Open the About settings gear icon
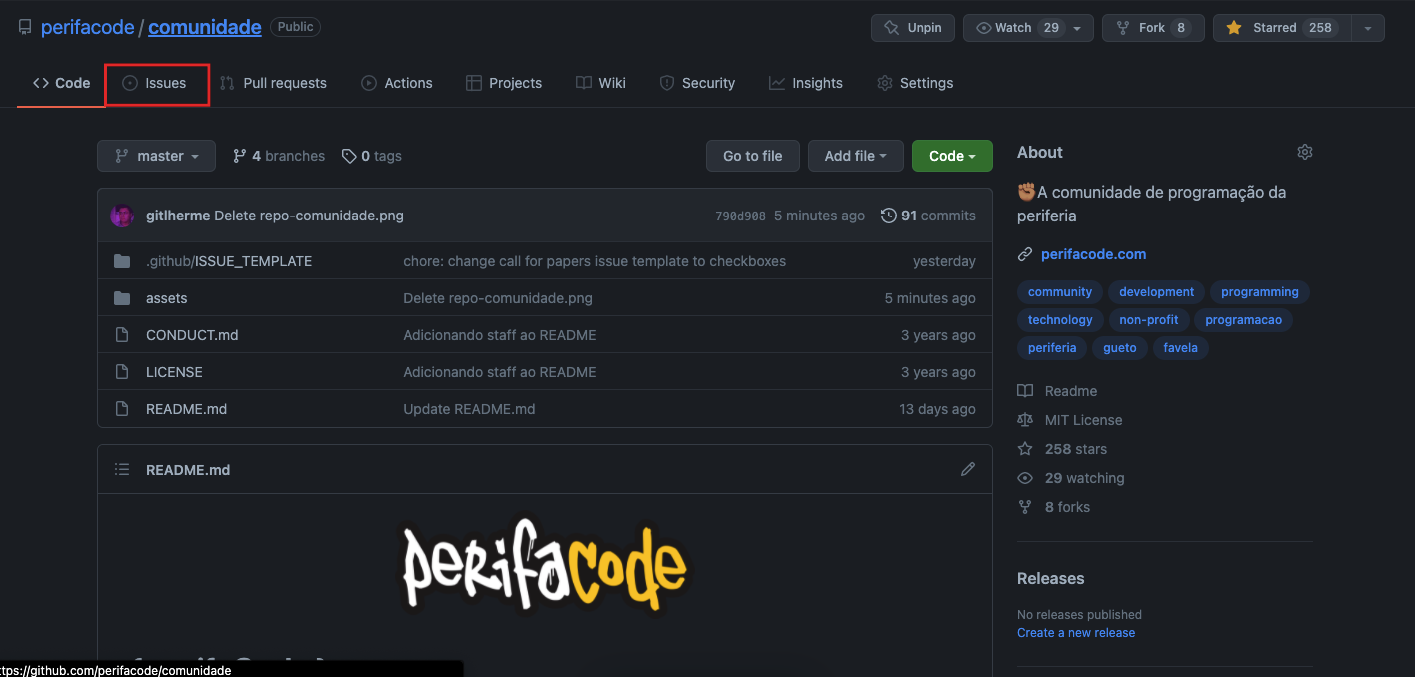The width and height of the screenshot is (1415, 677). tap(1304, 152)
